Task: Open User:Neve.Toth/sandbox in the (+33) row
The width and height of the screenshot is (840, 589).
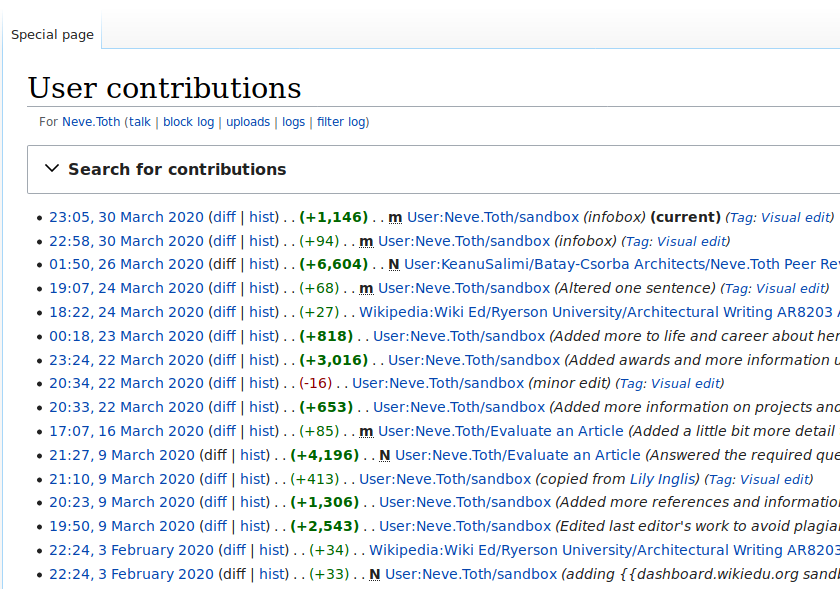Action: 471,574
